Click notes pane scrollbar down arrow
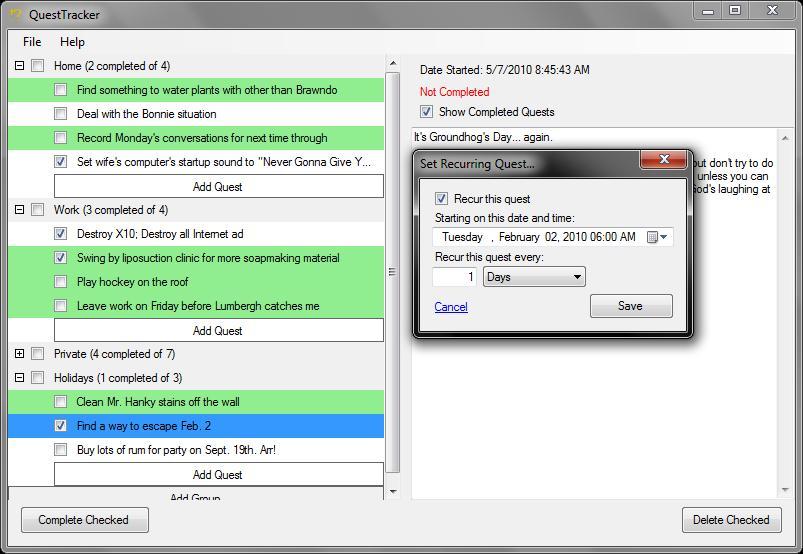The image size is (803, 554). click(785, 490)
